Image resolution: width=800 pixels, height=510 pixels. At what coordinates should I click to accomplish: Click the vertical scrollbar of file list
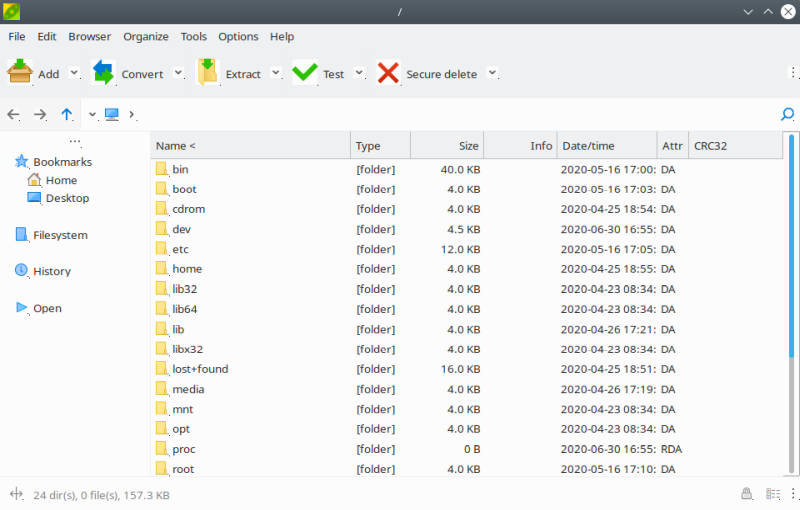(791, 300)
